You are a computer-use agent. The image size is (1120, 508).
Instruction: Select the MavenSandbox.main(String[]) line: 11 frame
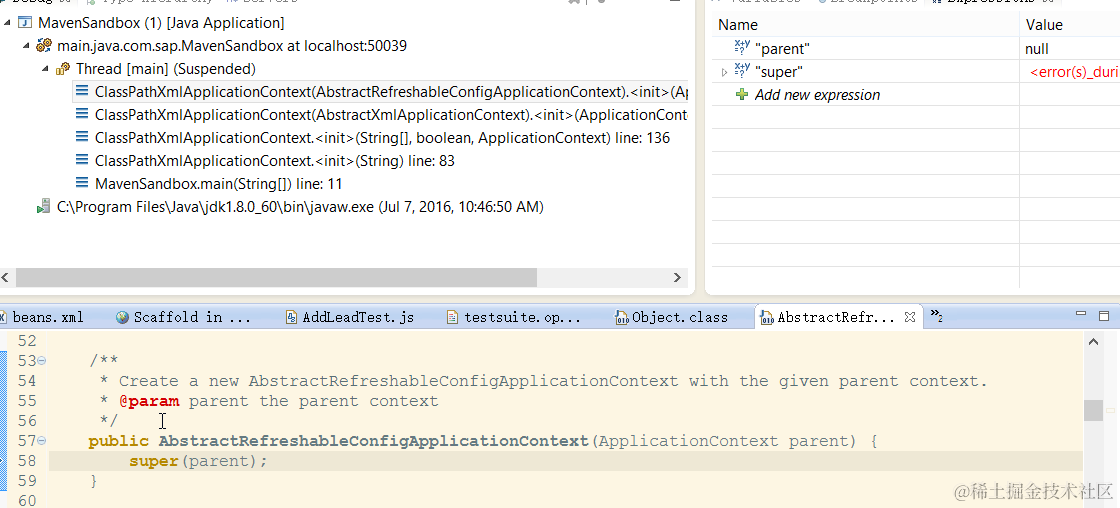point(219,184)
